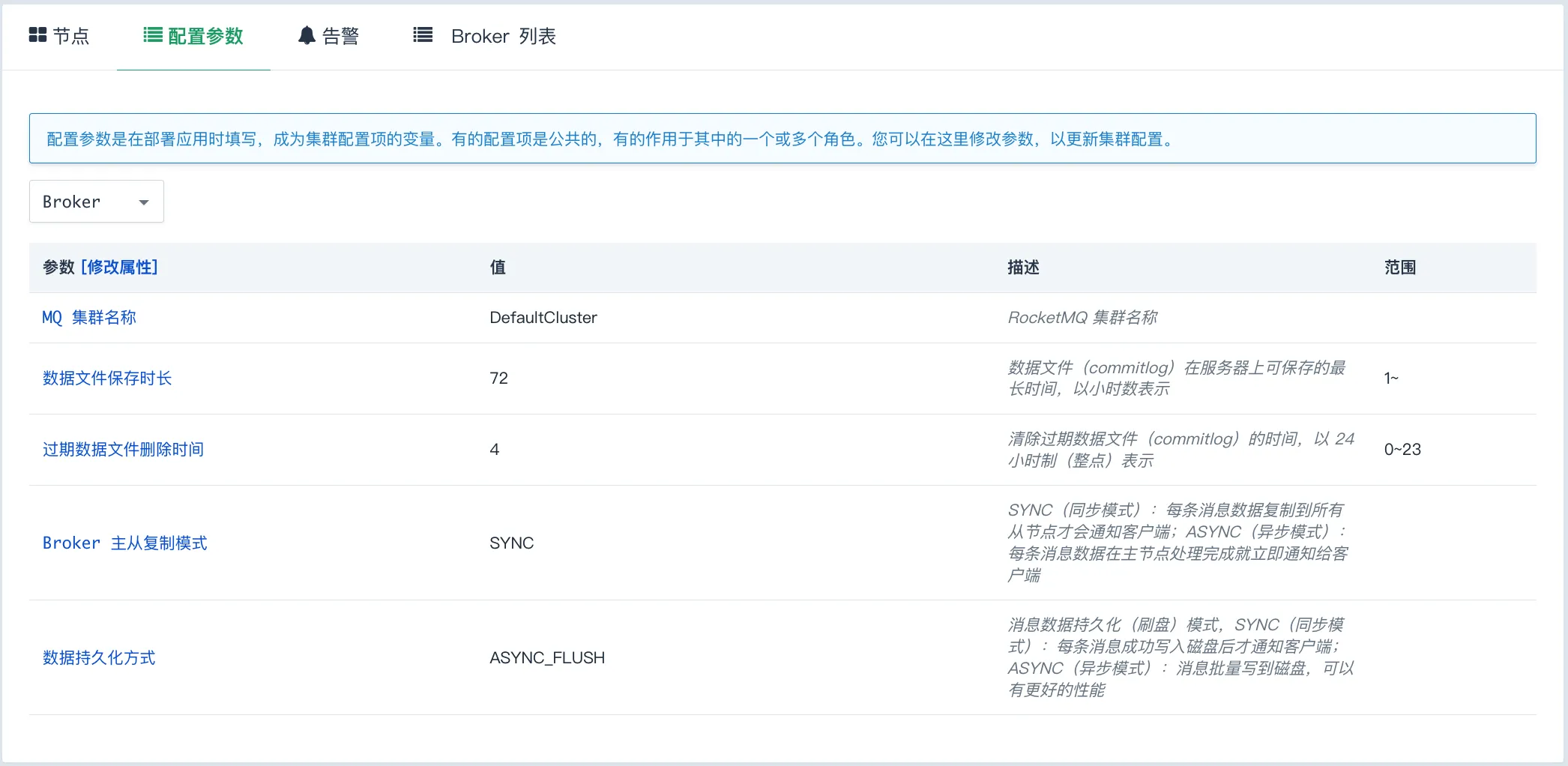Open the Broker role dropdown
This screenshot has height=766, width=1568.
click(97, 202)
